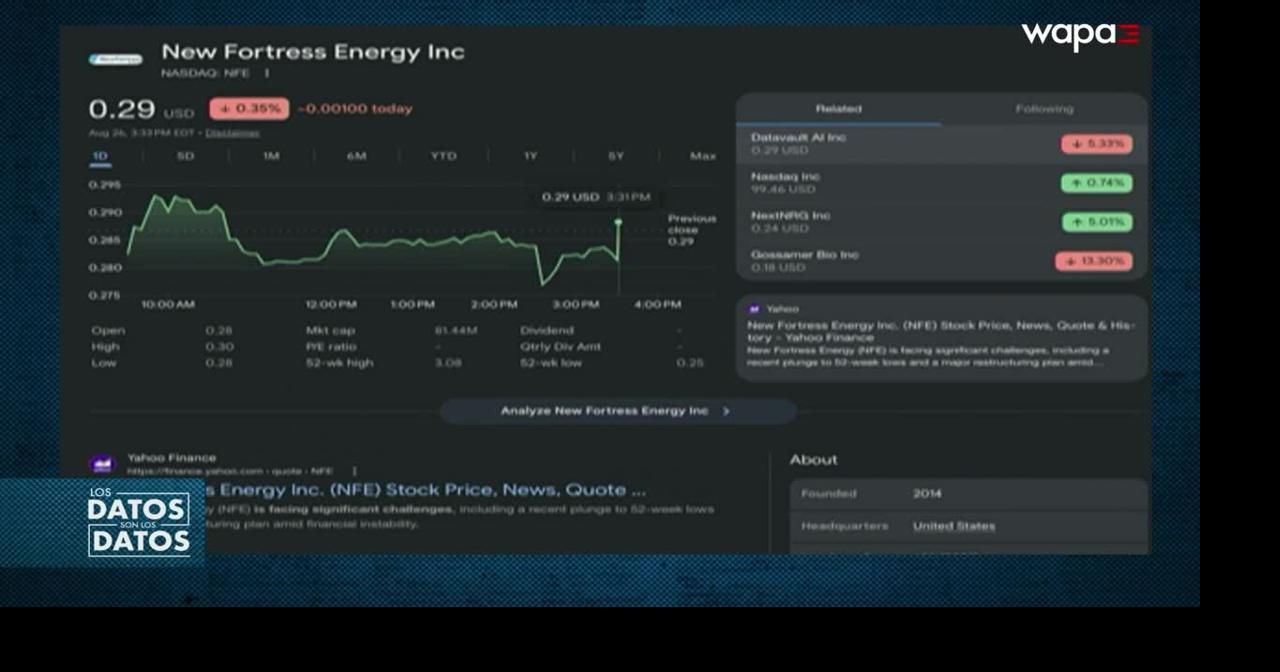Click the green 0.74% change badge
This screenshot has height=672, width=1280.
[x=1097, y=183]
